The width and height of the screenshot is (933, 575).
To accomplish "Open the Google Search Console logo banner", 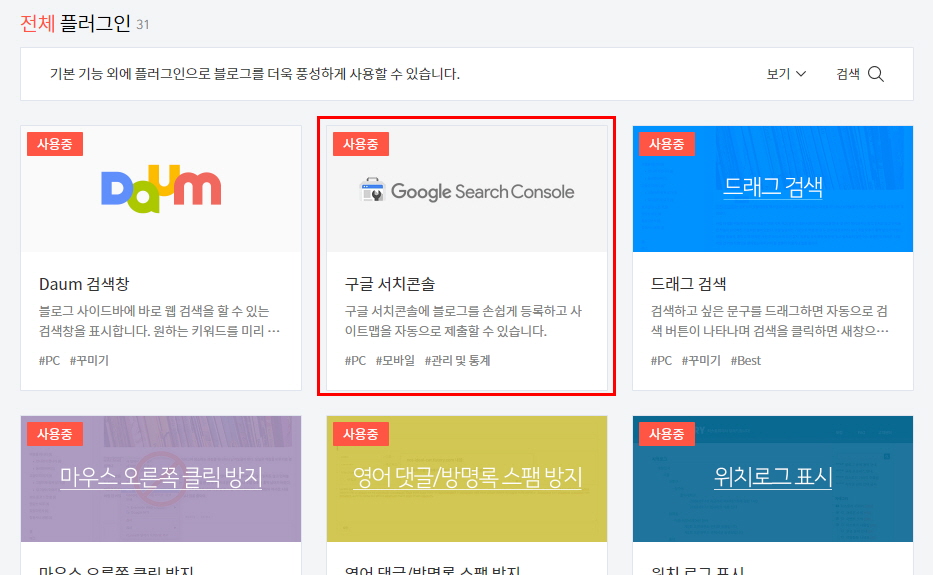I will tap(467, 189).
